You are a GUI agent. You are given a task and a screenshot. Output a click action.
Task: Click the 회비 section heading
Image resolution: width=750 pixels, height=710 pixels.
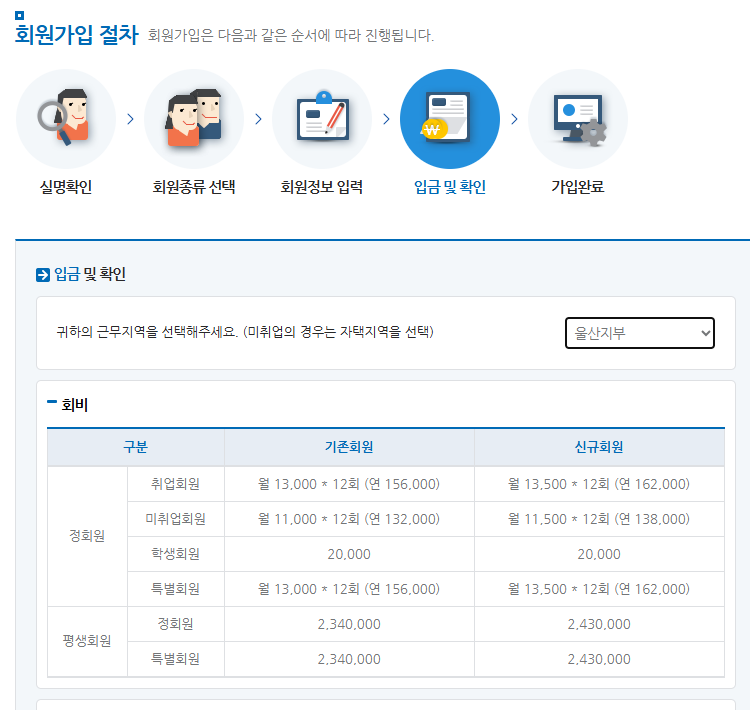click(x=75, y=405)
